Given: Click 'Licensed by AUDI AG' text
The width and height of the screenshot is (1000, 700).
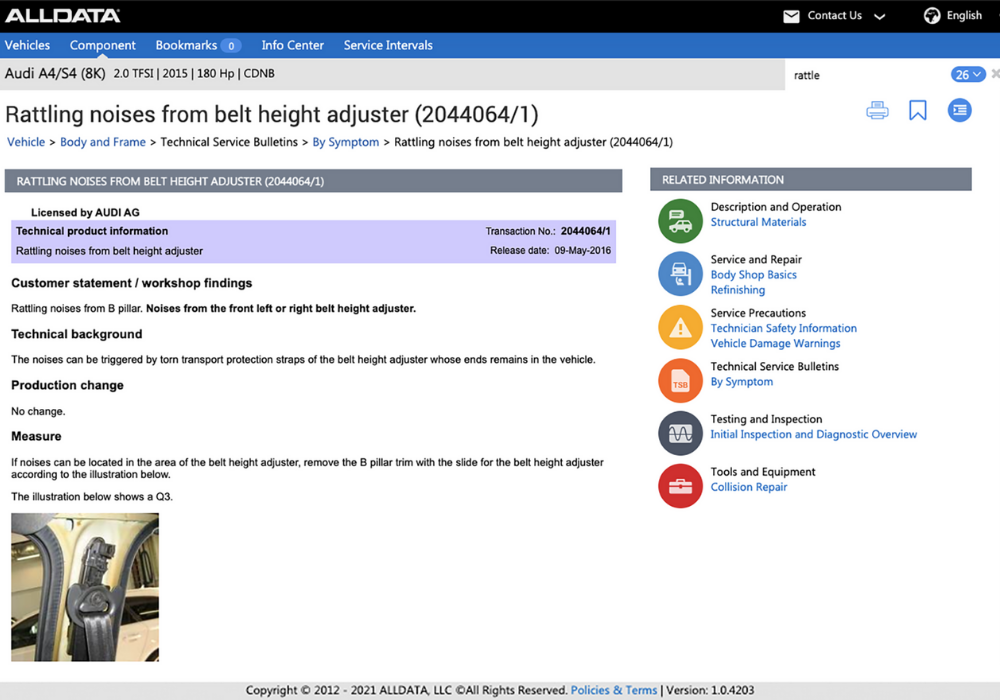Looking at the screenshot, I should coord(85,212).
